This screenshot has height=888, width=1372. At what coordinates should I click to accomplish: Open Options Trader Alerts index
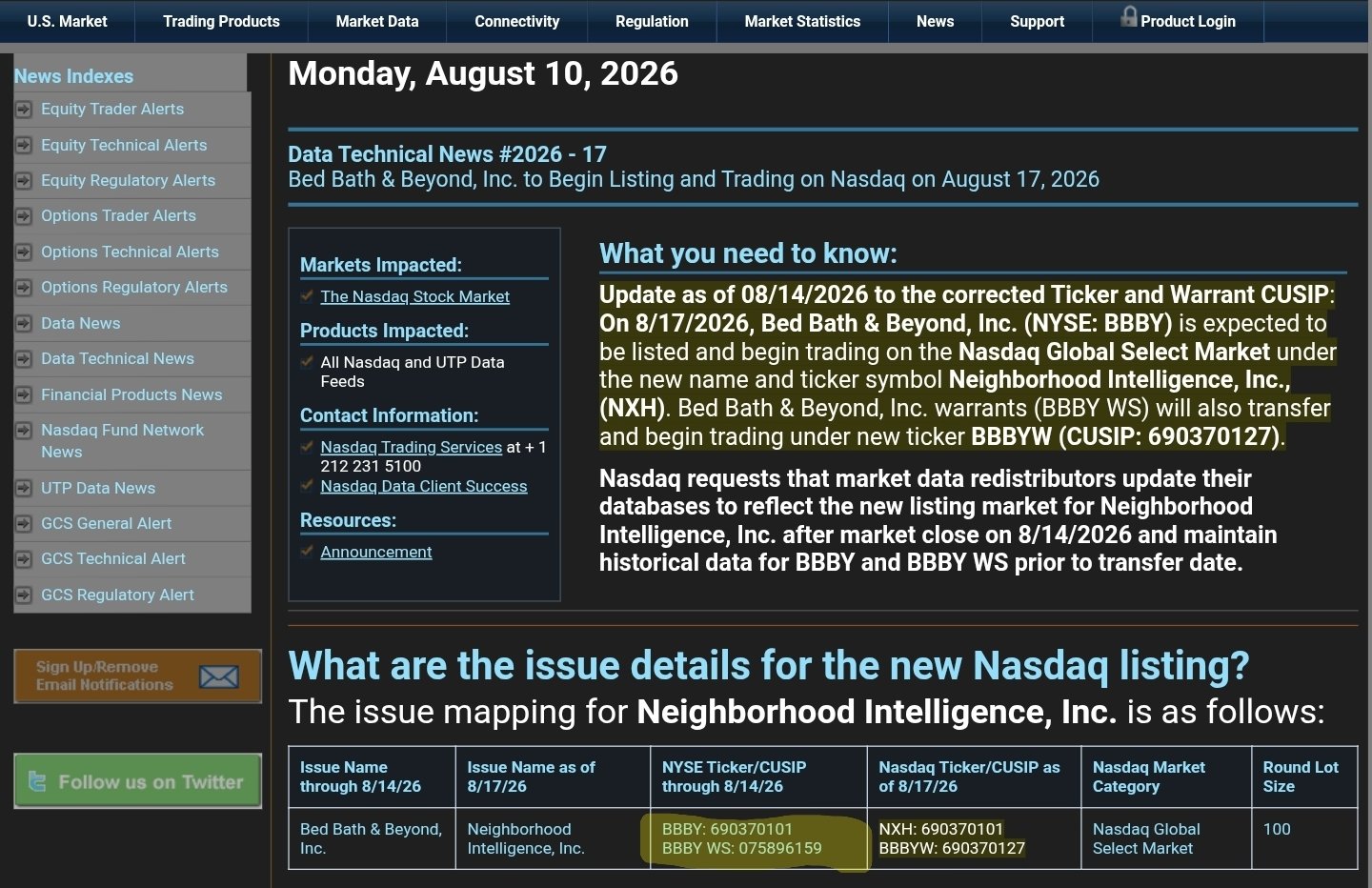[x=118, y=216]
